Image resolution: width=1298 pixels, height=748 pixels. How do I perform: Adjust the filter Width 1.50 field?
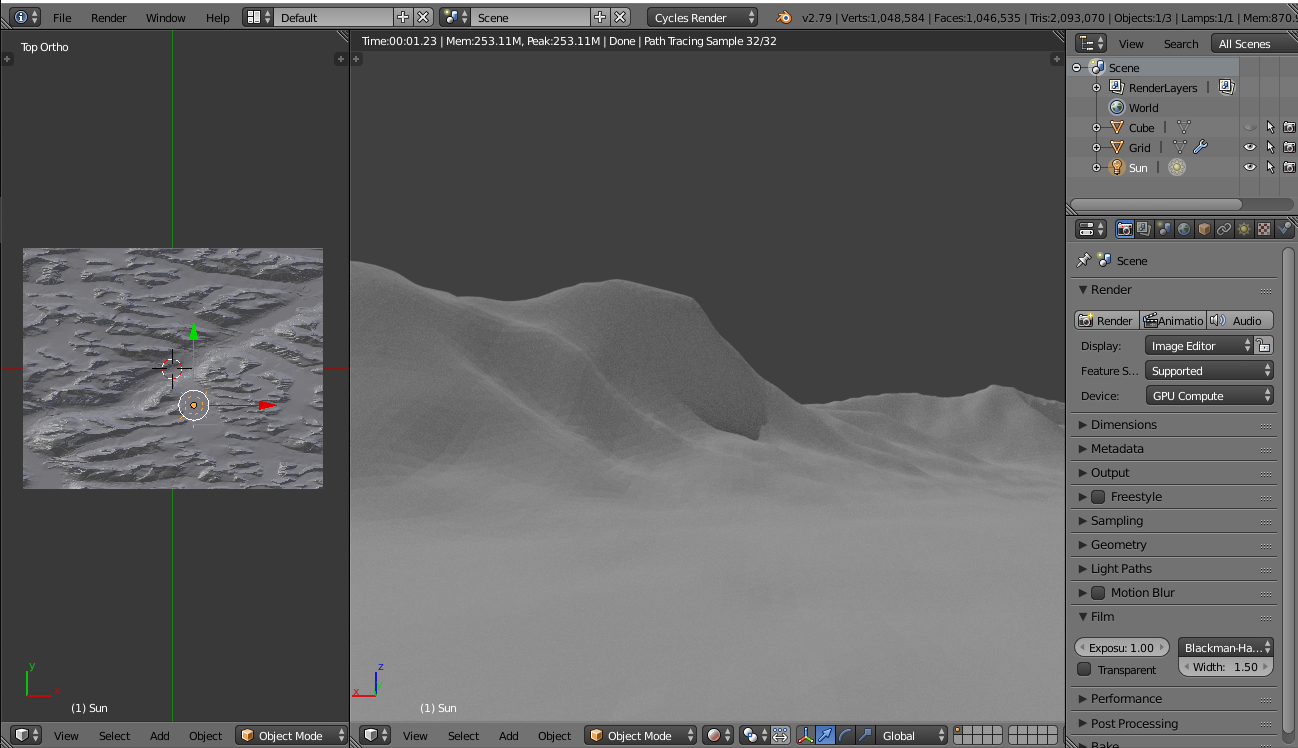(1227, 666)
